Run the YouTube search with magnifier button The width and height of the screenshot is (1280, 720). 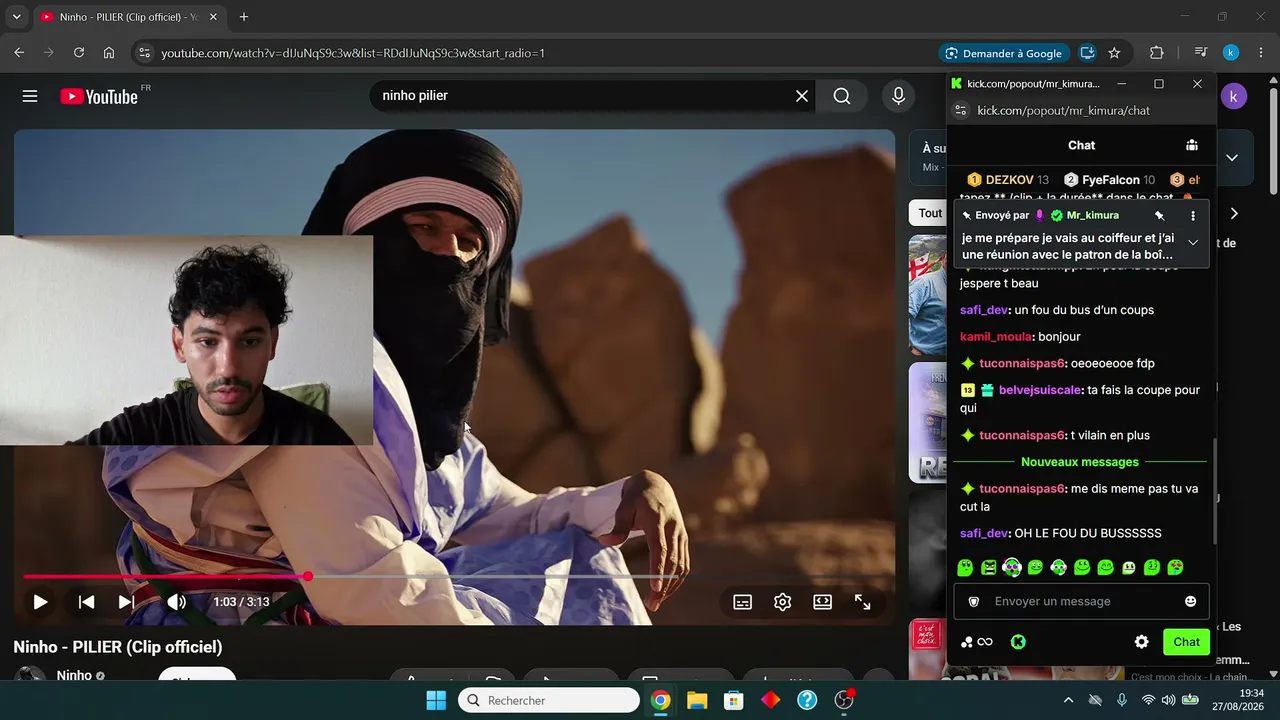tap(842, 96)
